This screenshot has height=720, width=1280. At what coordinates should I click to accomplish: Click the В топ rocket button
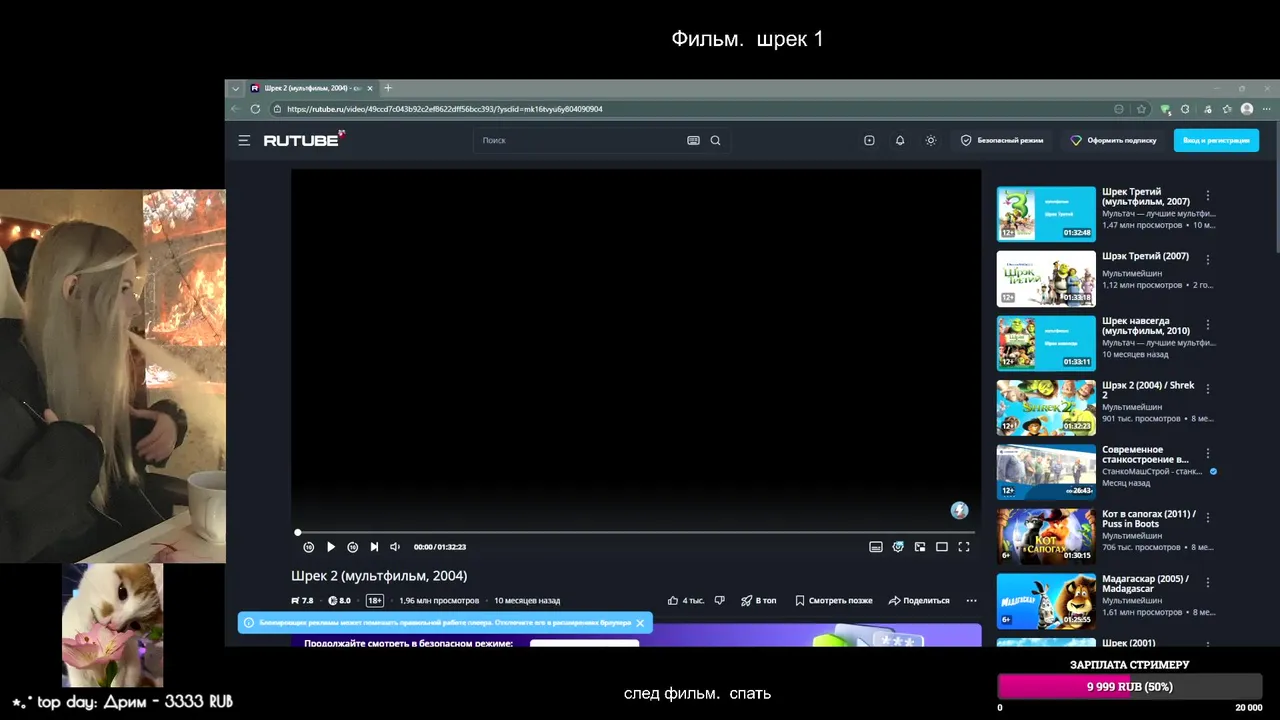tap(758, 601)
